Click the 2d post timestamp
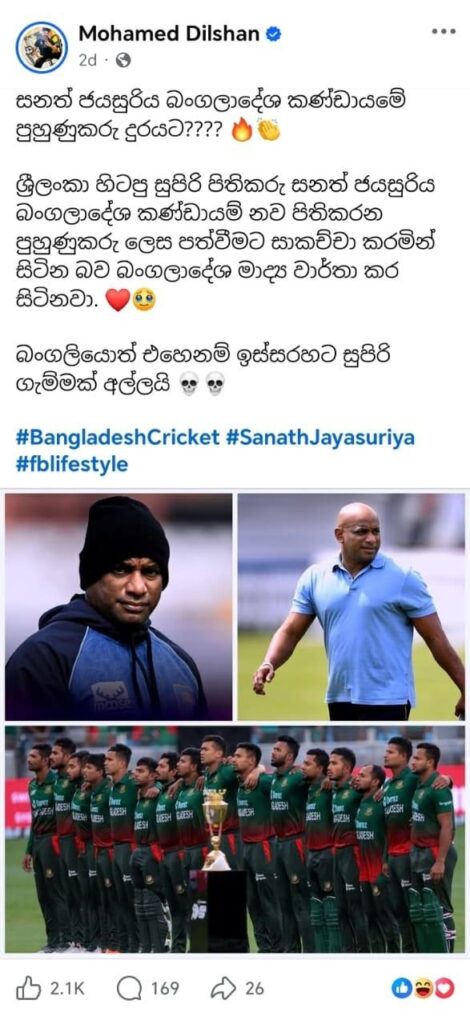 tap(87, 61)
